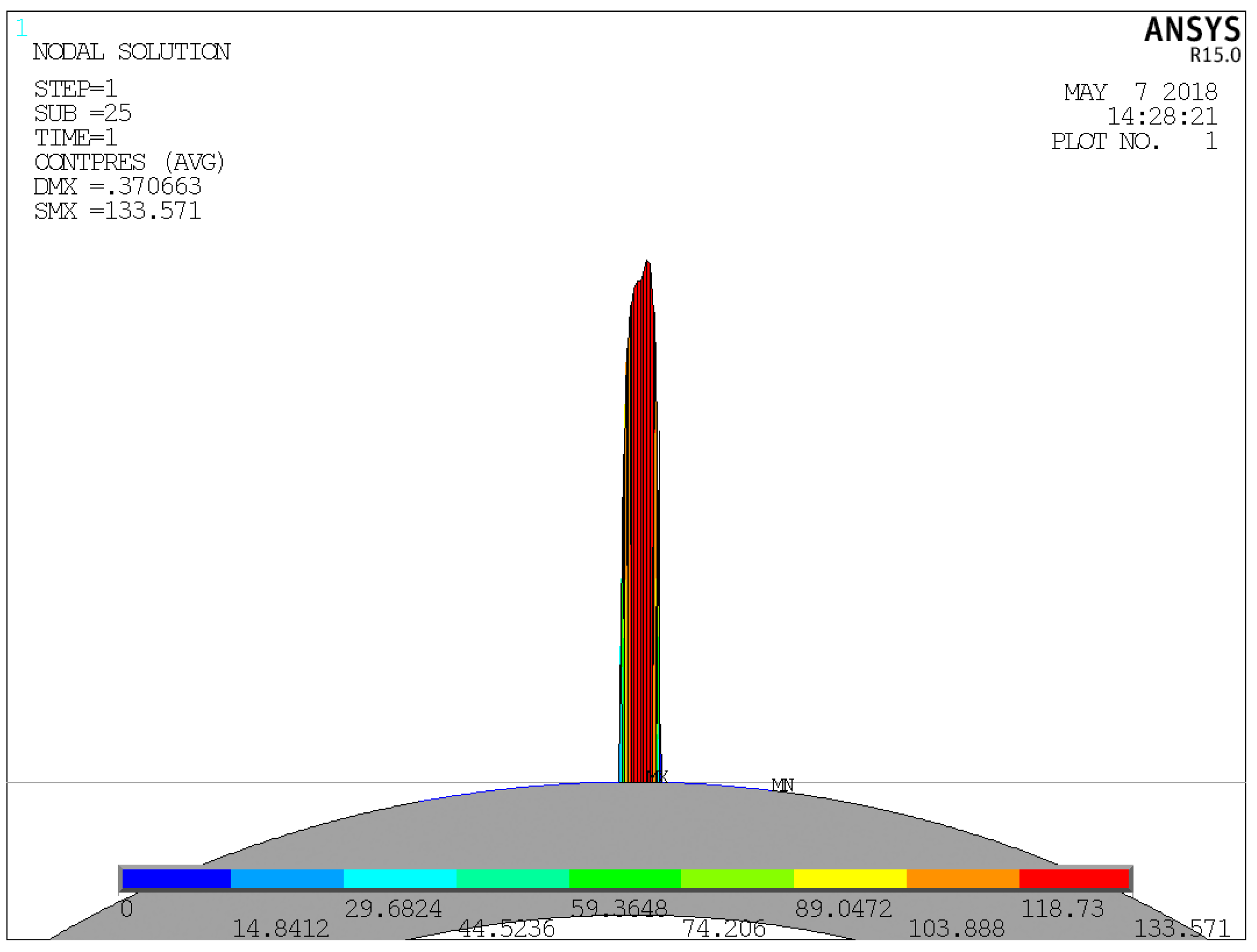The height and width of the screenshot is (952, 1257).
Task: Click the 59.3648 legend value
Action: click(x=619, y=908)
